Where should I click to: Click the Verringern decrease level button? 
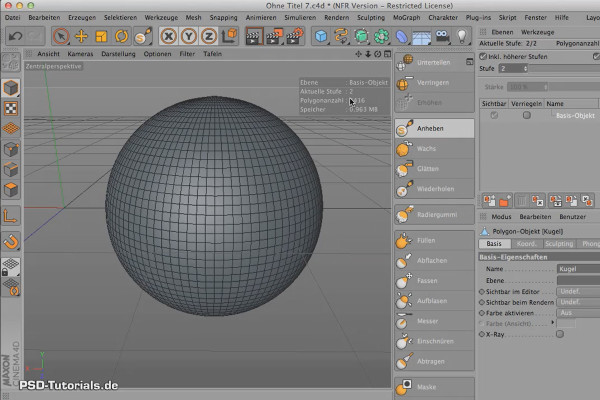tap(434, 83)
